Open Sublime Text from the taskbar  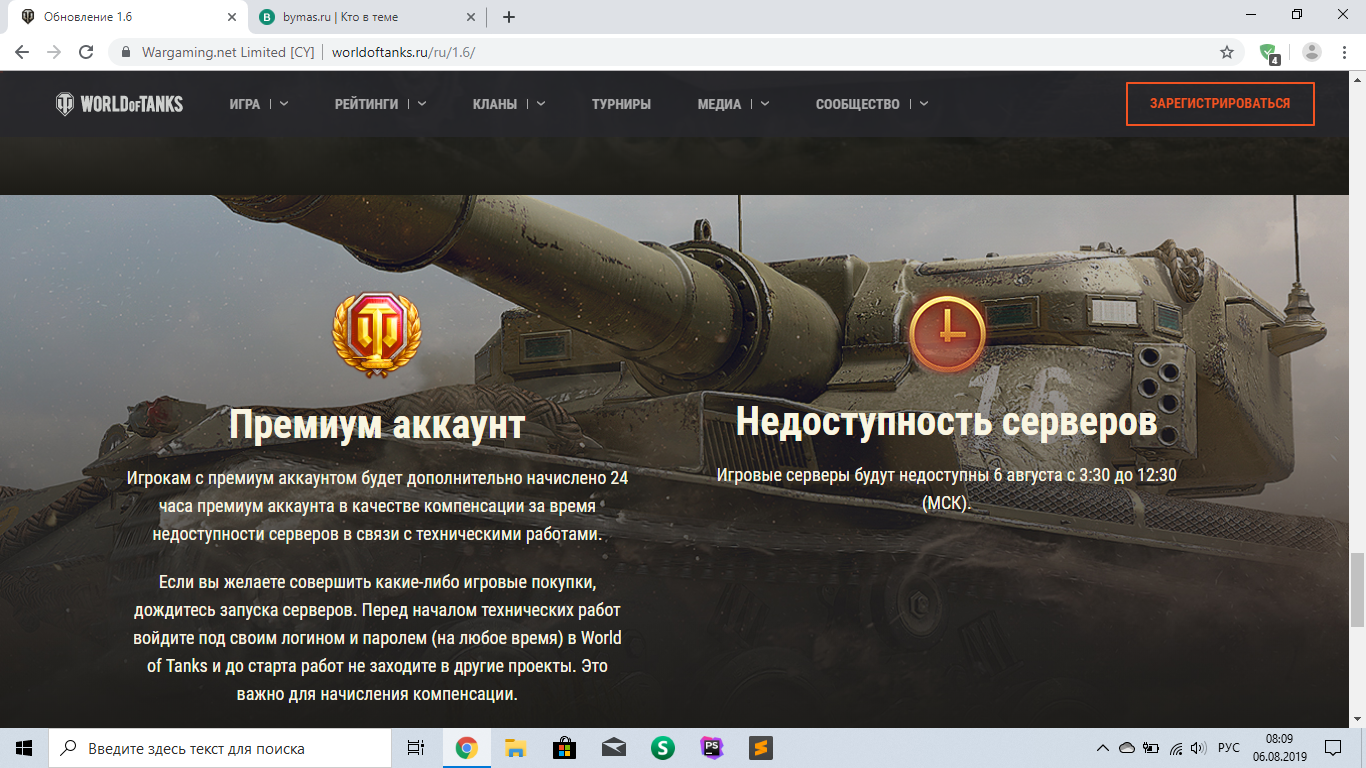click(x=760, y=748)
